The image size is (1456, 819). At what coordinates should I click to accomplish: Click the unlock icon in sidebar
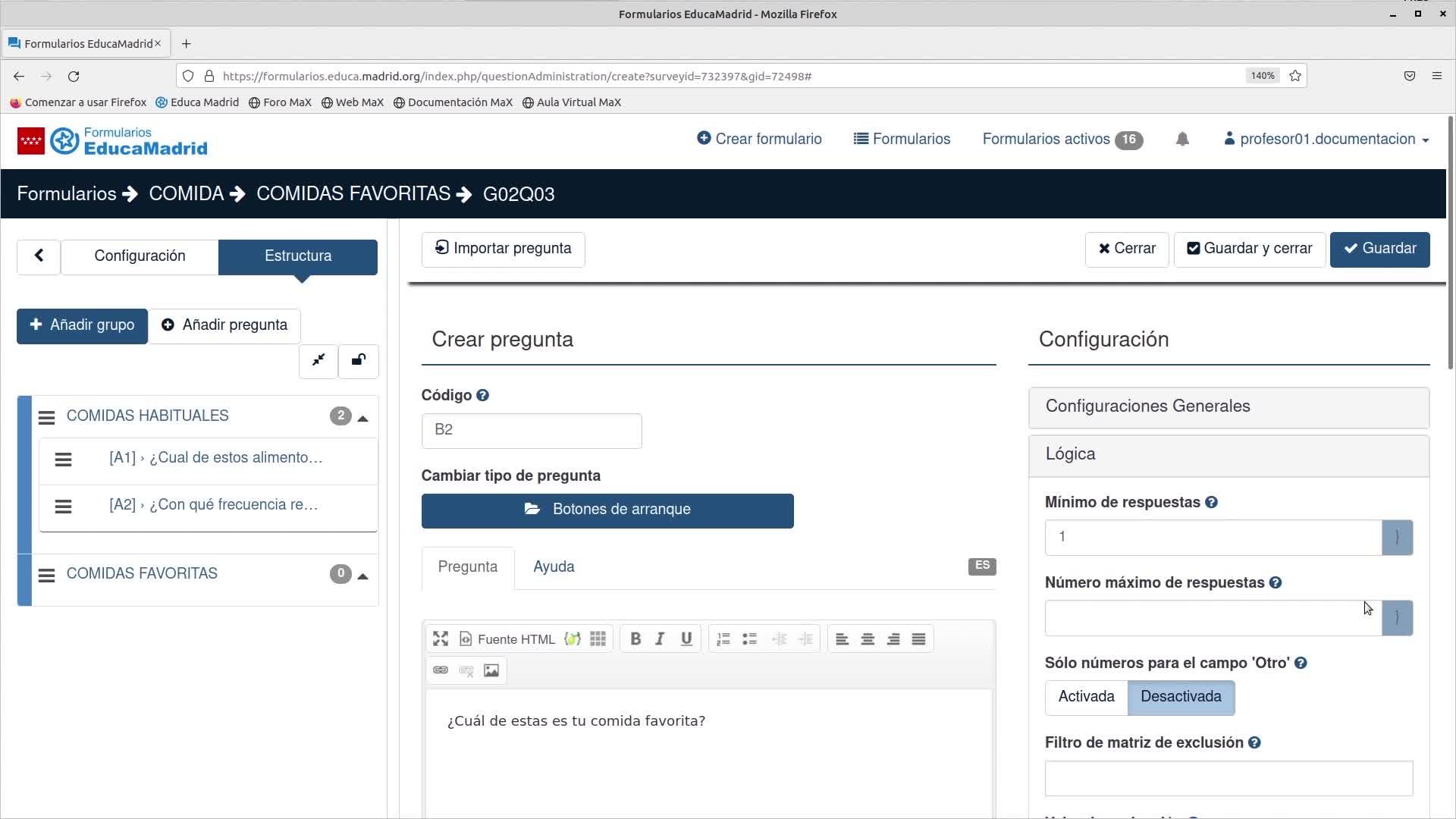click(x=358, y=361)
